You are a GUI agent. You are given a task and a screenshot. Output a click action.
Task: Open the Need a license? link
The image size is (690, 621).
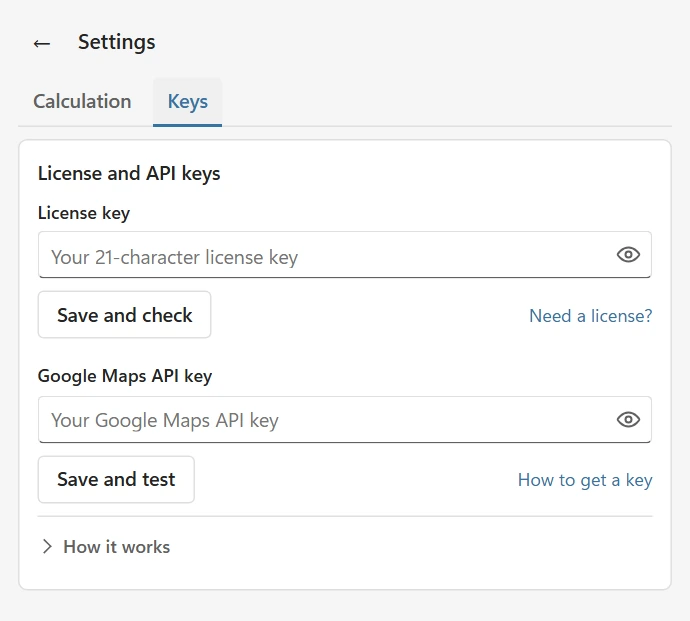point(591,316)
